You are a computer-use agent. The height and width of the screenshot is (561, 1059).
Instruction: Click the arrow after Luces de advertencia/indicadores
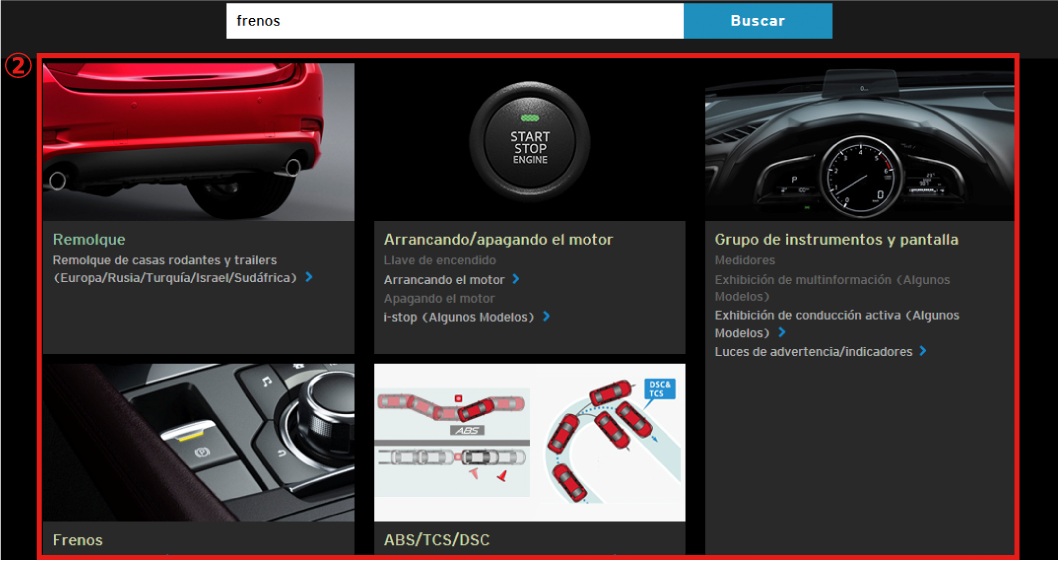(x=922, y=352)
